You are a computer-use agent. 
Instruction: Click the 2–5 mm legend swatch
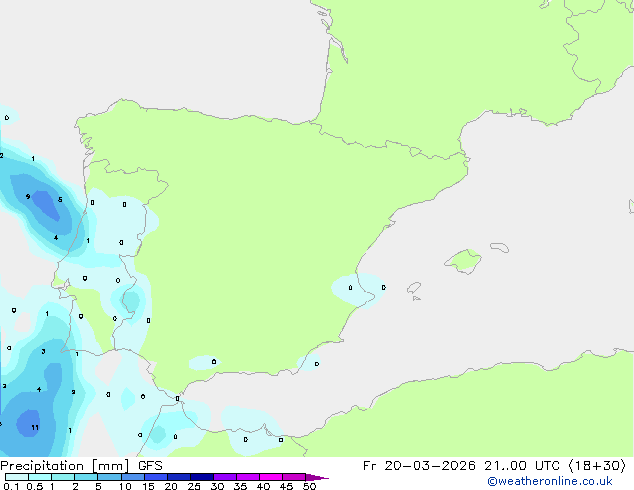coord(86,477)
